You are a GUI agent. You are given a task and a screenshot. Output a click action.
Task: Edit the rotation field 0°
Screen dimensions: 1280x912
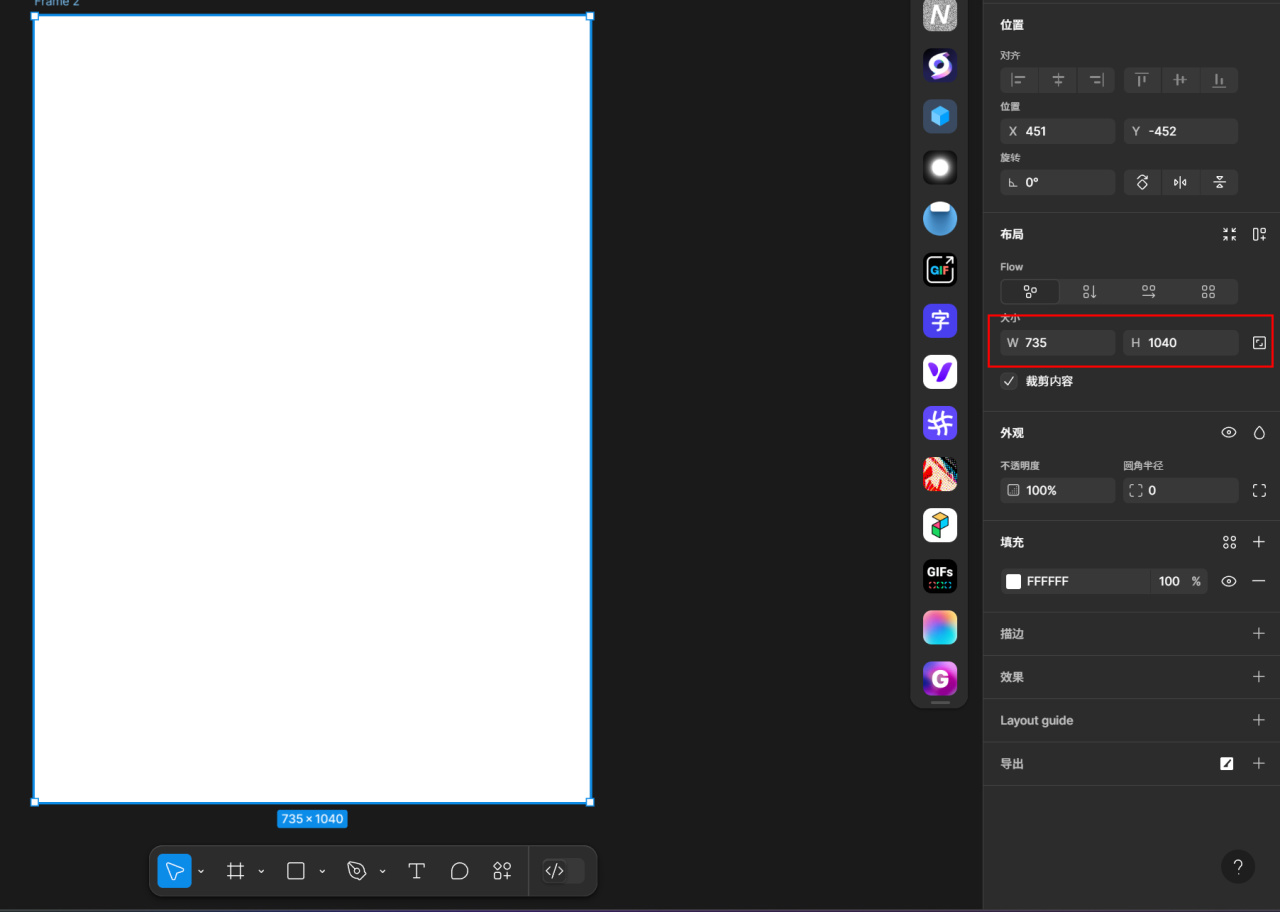coord(1058,182)
